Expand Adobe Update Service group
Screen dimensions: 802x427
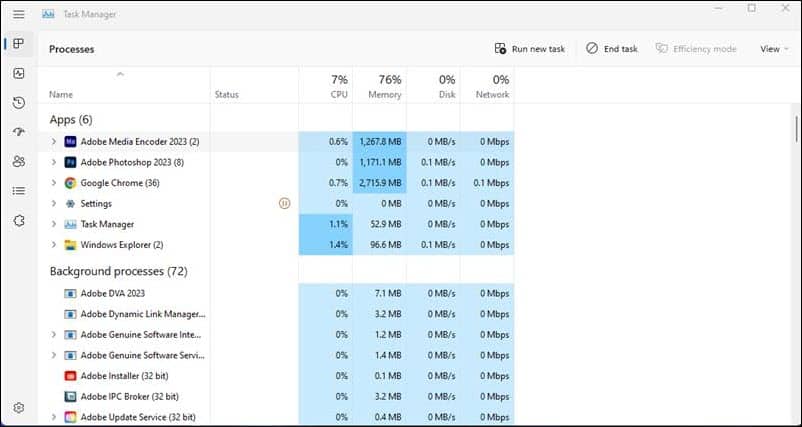pyautogui.click(x=54, y=417)
